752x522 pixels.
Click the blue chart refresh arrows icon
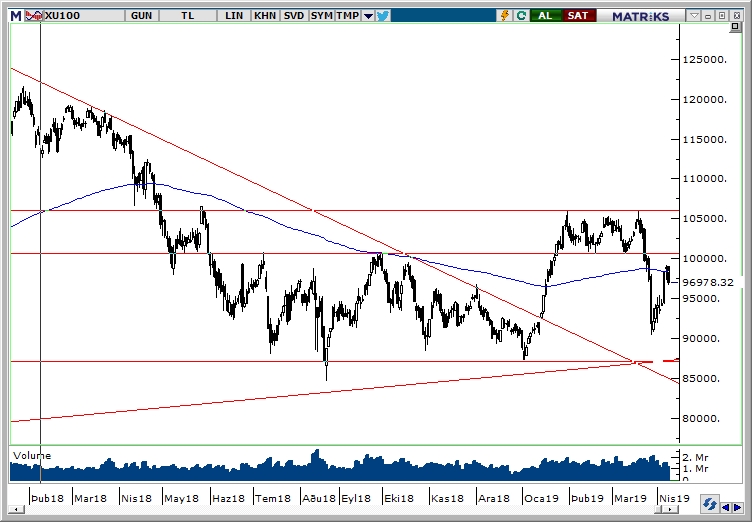(x=709, y=504)
